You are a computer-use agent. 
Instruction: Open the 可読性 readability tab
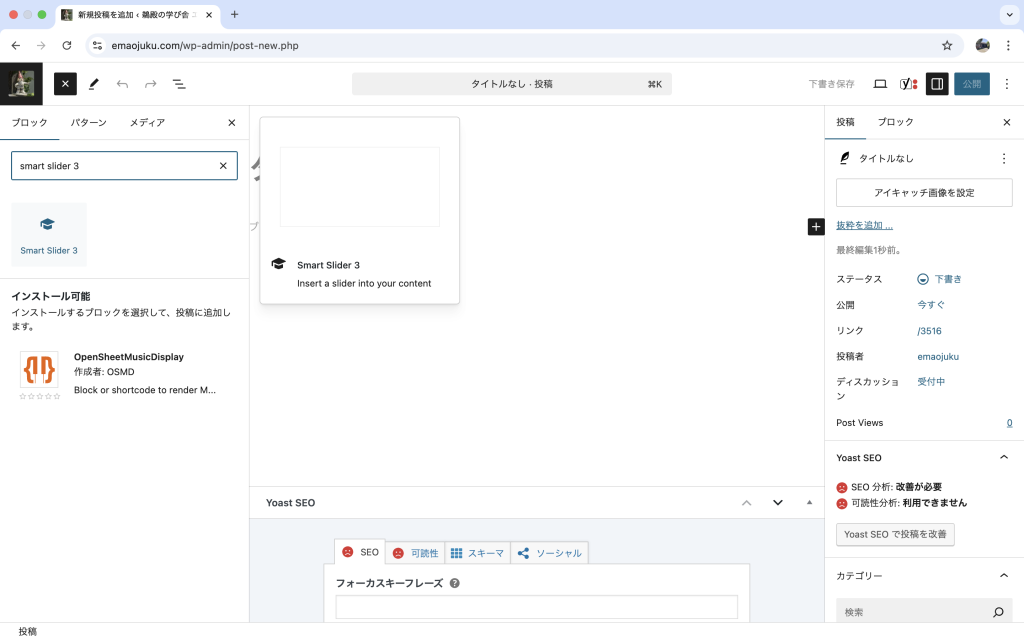pos(415,553)
